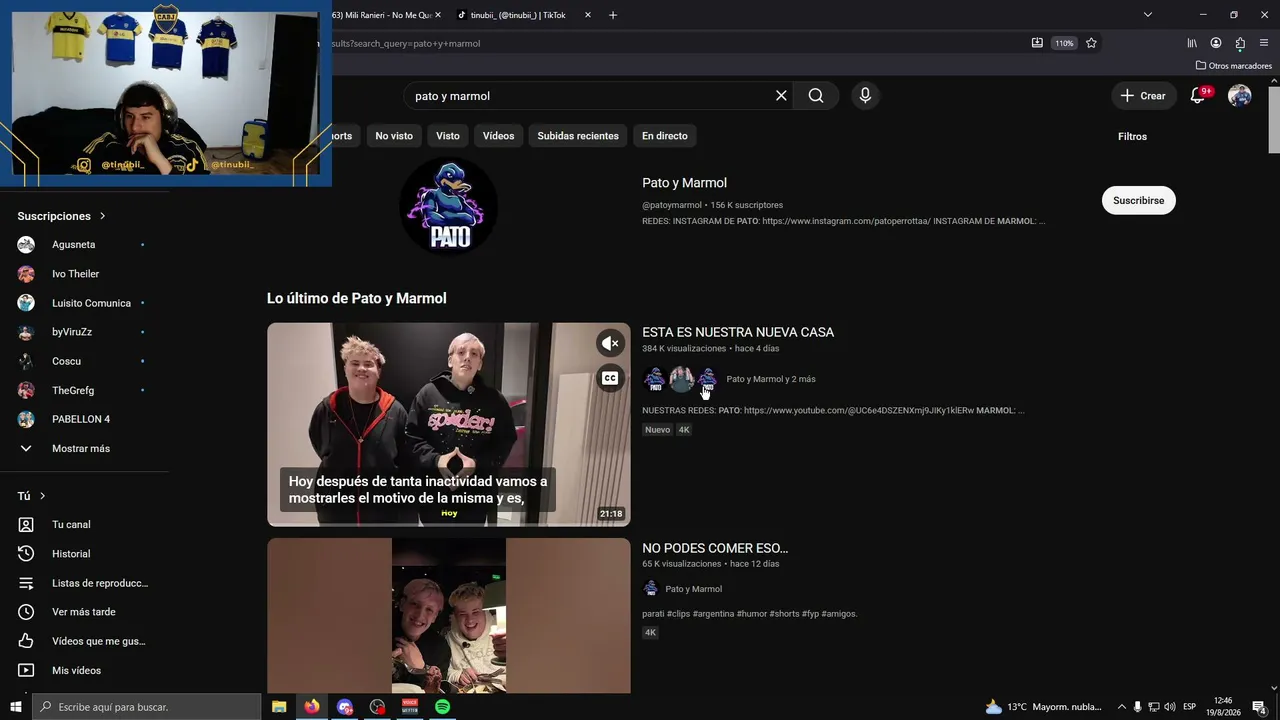The image size is (1280, 720).
Task: Open Ver más tarde in the sidebar
Action: tap(85, 612)
